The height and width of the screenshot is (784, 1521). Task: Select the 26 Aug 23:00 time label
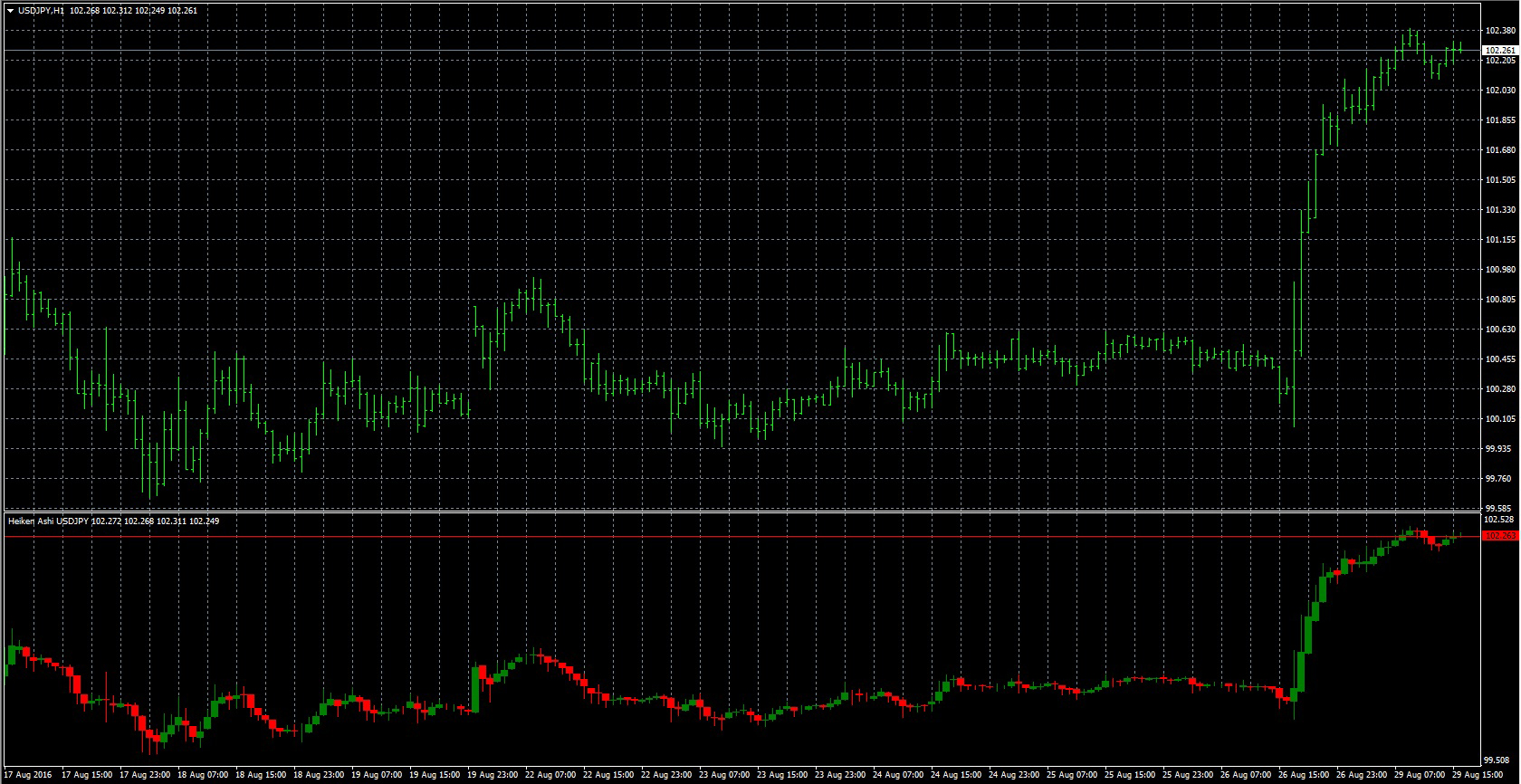[x=1362, y=776]
